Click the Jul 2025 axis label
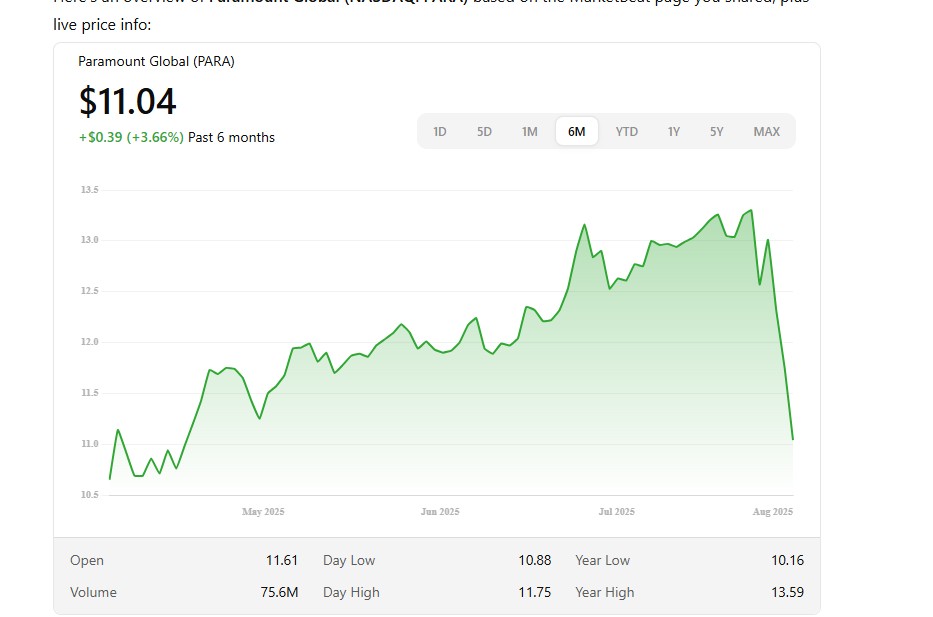933x617 pixels. 616,512
